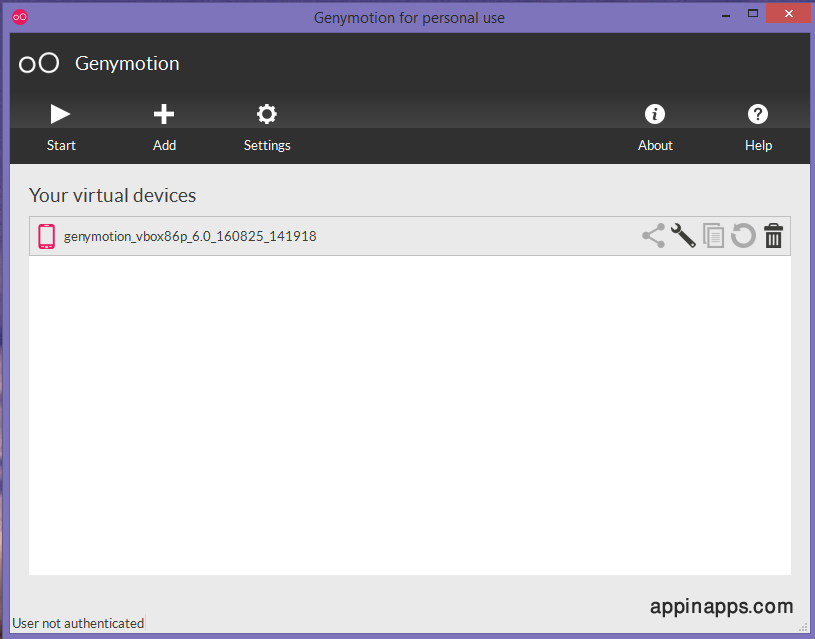Add a new virtual device
815x639 pixels.
(164, 127)
